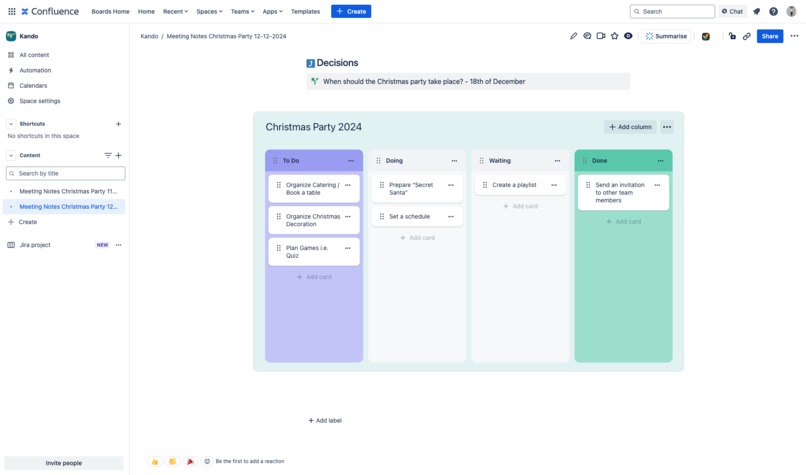Open the emoji reaction picker
The image size is (806, 475).
click(207, 461)
